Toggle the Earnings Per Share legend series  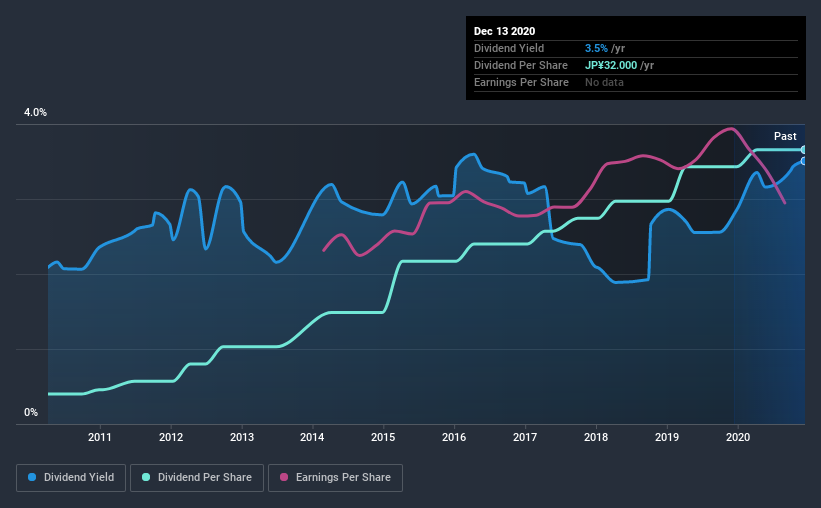[335, 478]
